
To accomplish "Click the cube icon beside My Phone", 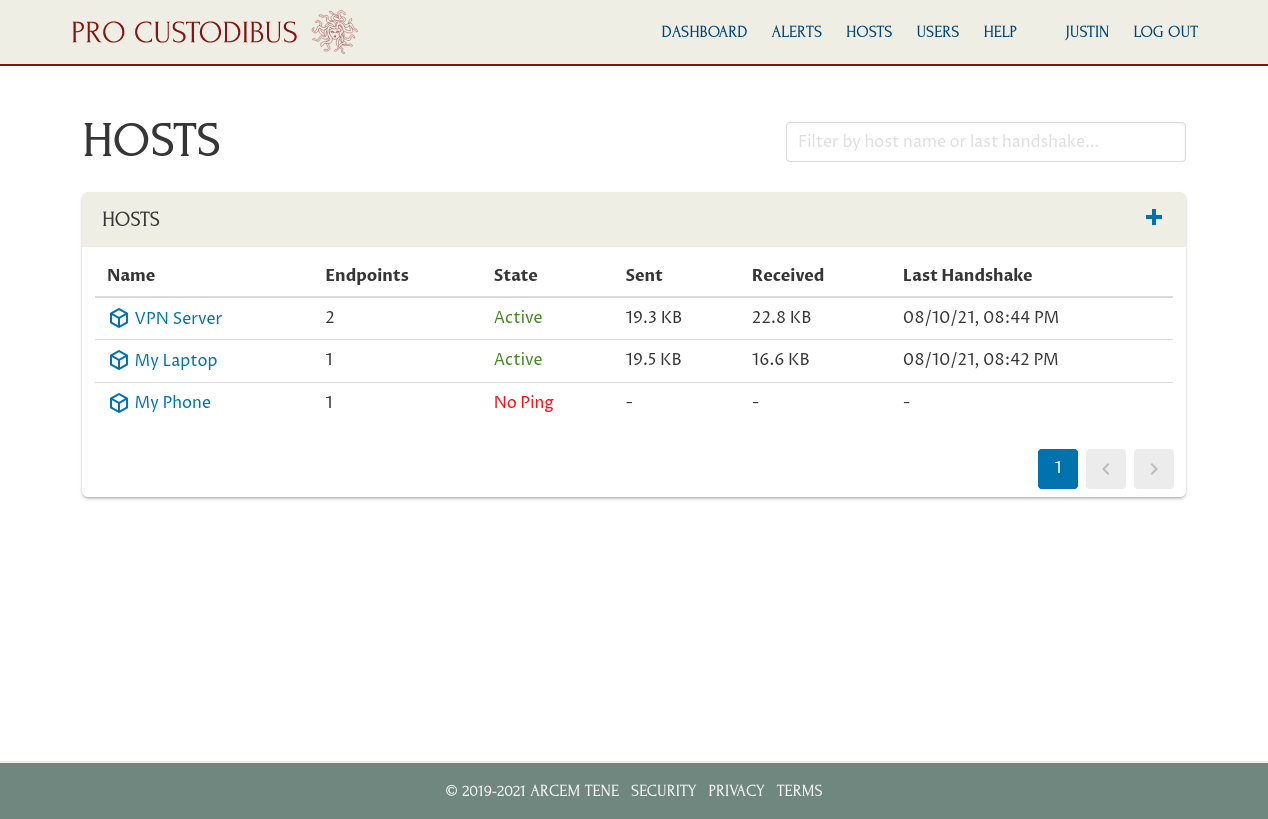I will 119,403.
